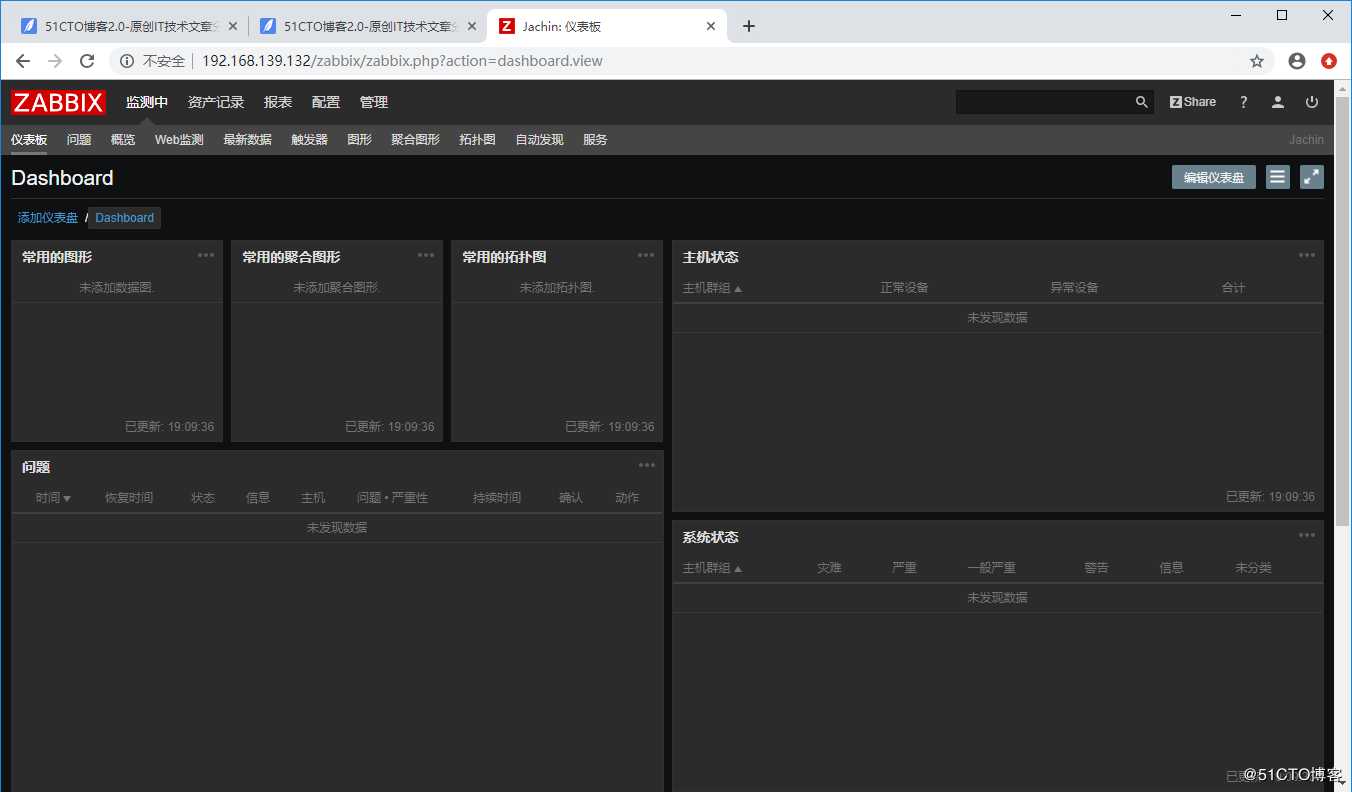The width and height of the screenshot is (1352, 792).
Task: Reload the page with browser refresh icon
Action: tap(87, 61)
